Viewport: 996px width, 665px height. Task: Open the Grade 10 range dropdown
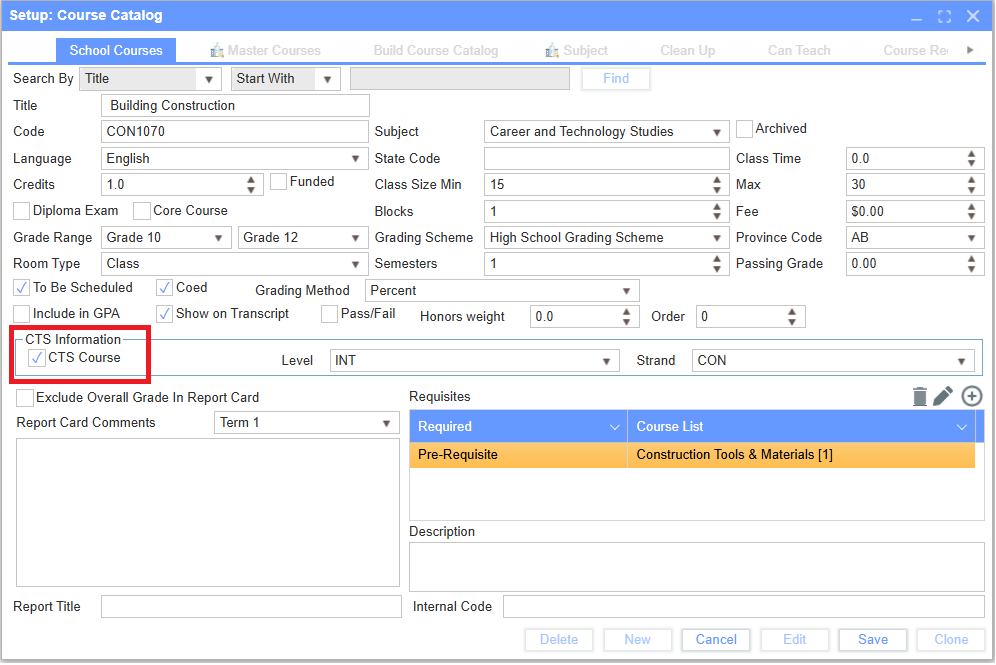[218, 238]
